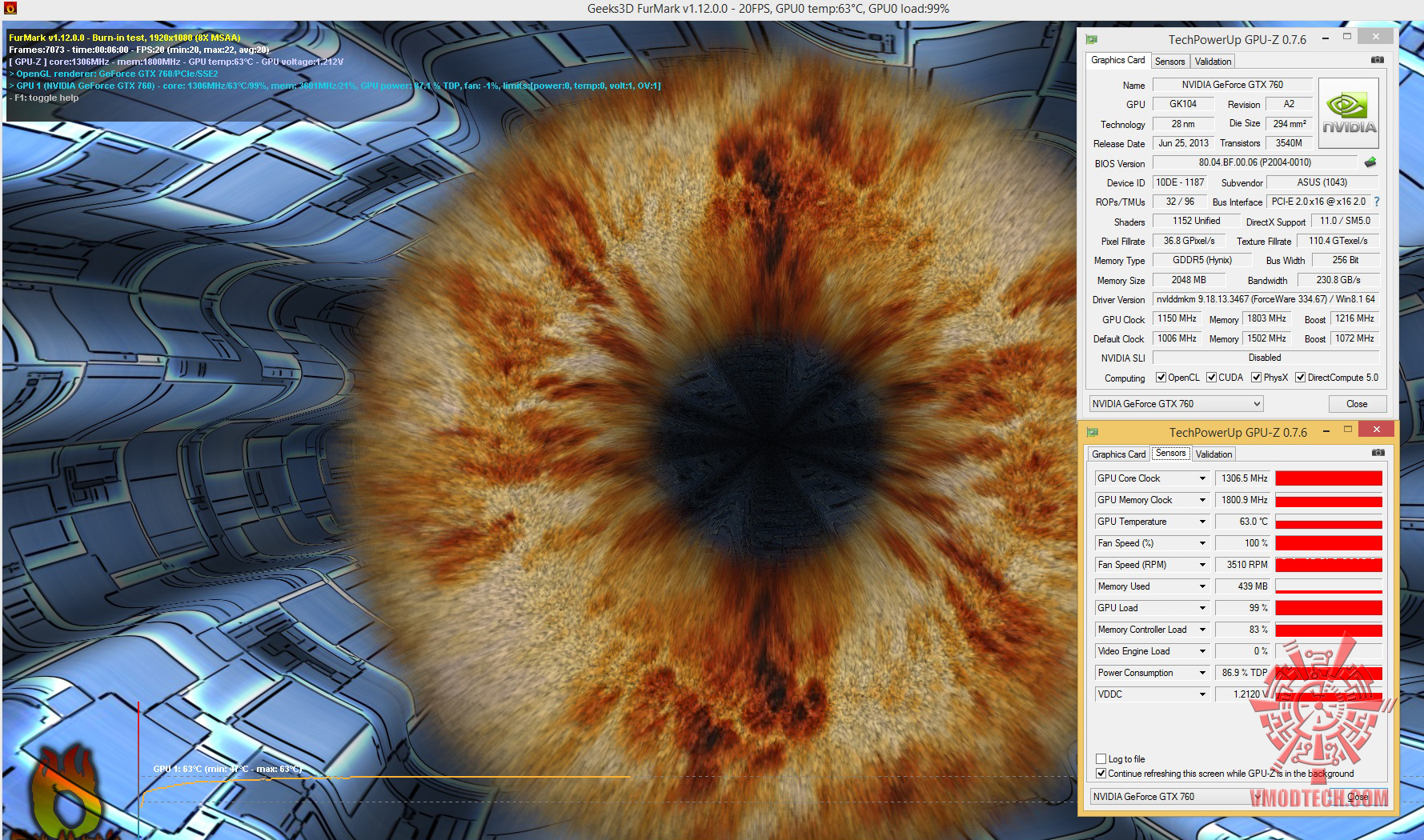Open the Validation tab in the top GPU-Z window
Image resolution: width=1424 pixels, height=840 pixels.
[1213, 62]
